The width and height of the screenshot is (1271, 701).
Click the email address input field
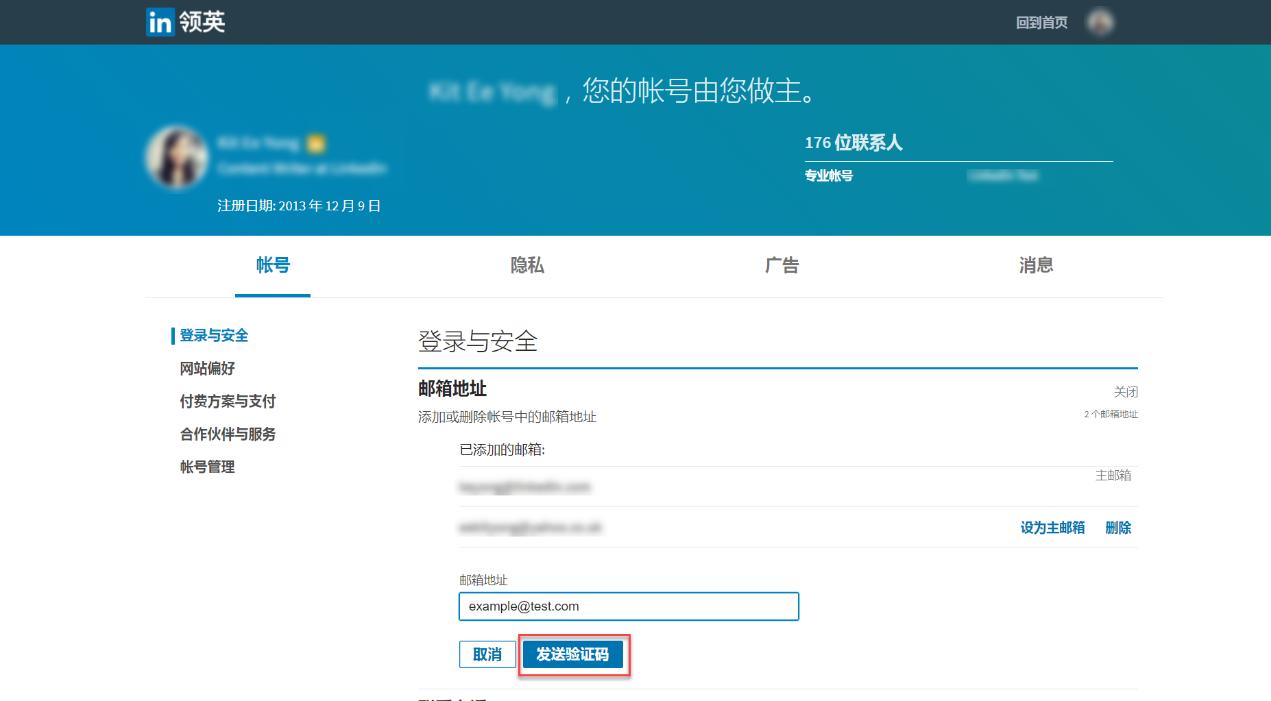628,606
